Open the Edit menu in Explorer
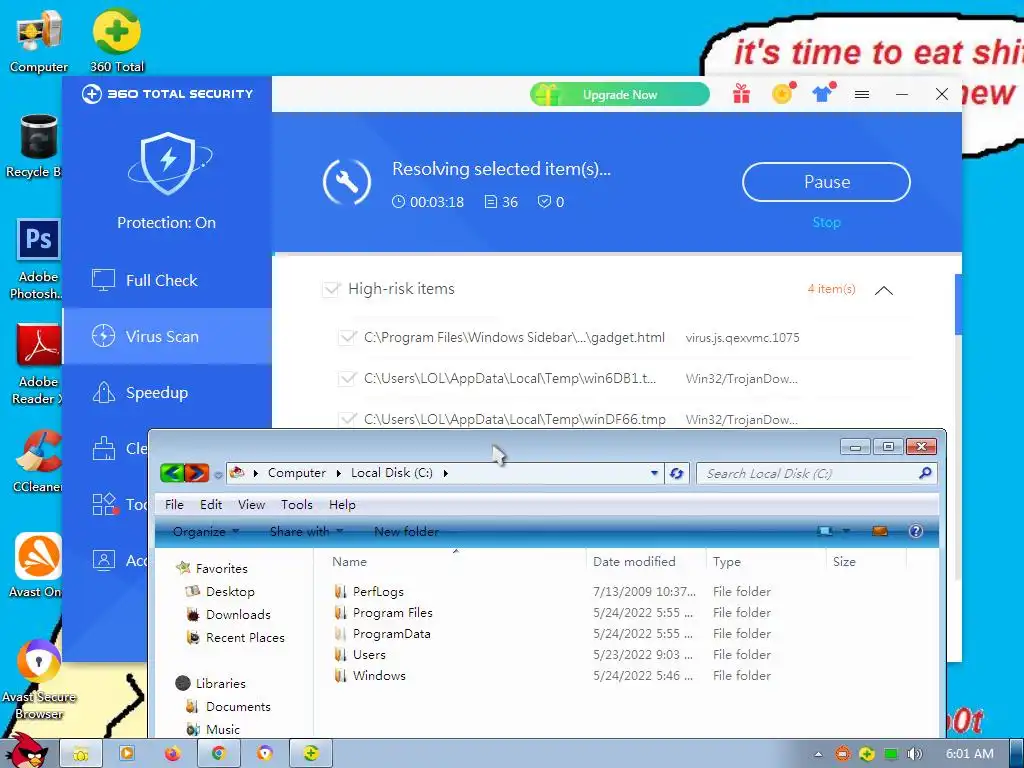1024x768 pixels. coord(211,504)
